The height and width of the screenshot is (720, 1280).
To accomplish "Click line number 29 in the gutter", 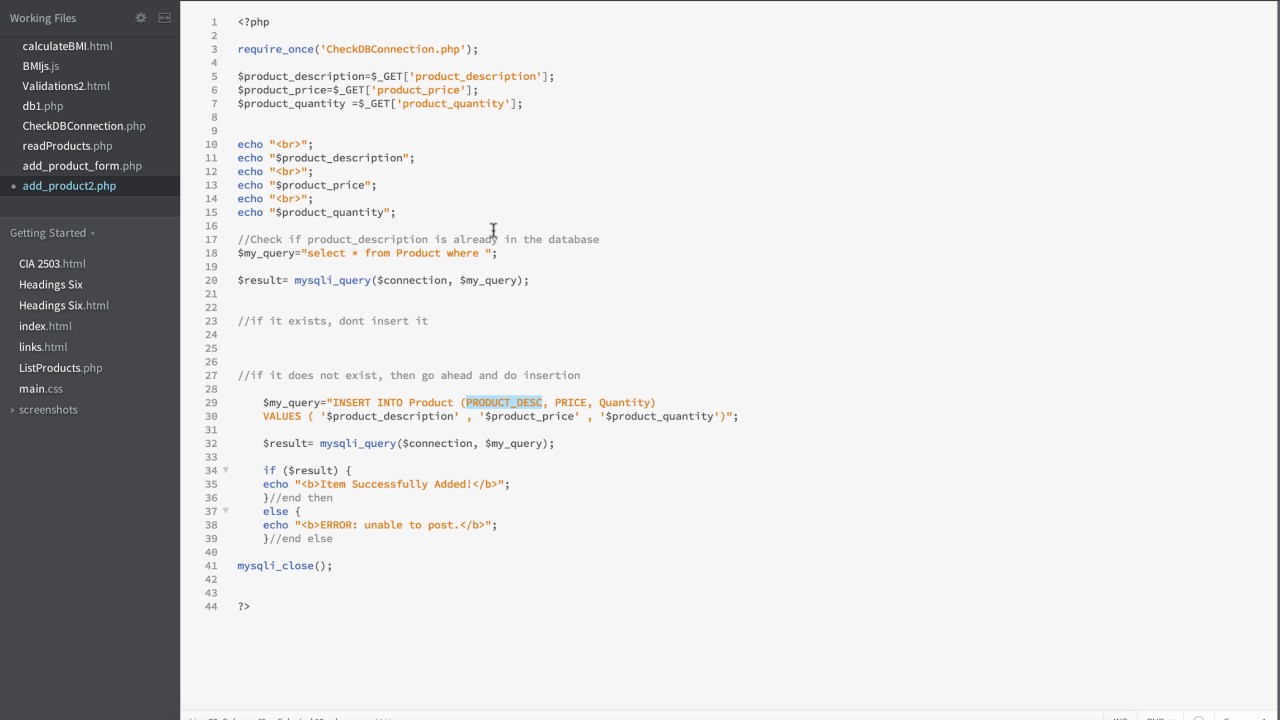I will [211, 403].
